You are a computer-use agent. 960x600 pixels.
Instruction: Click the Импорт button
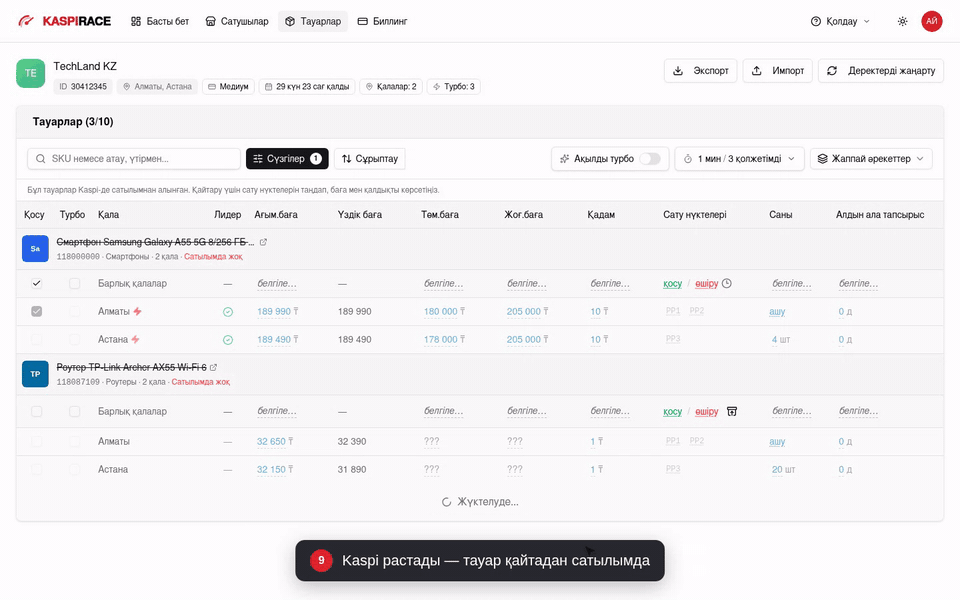(x=778, y=70)
